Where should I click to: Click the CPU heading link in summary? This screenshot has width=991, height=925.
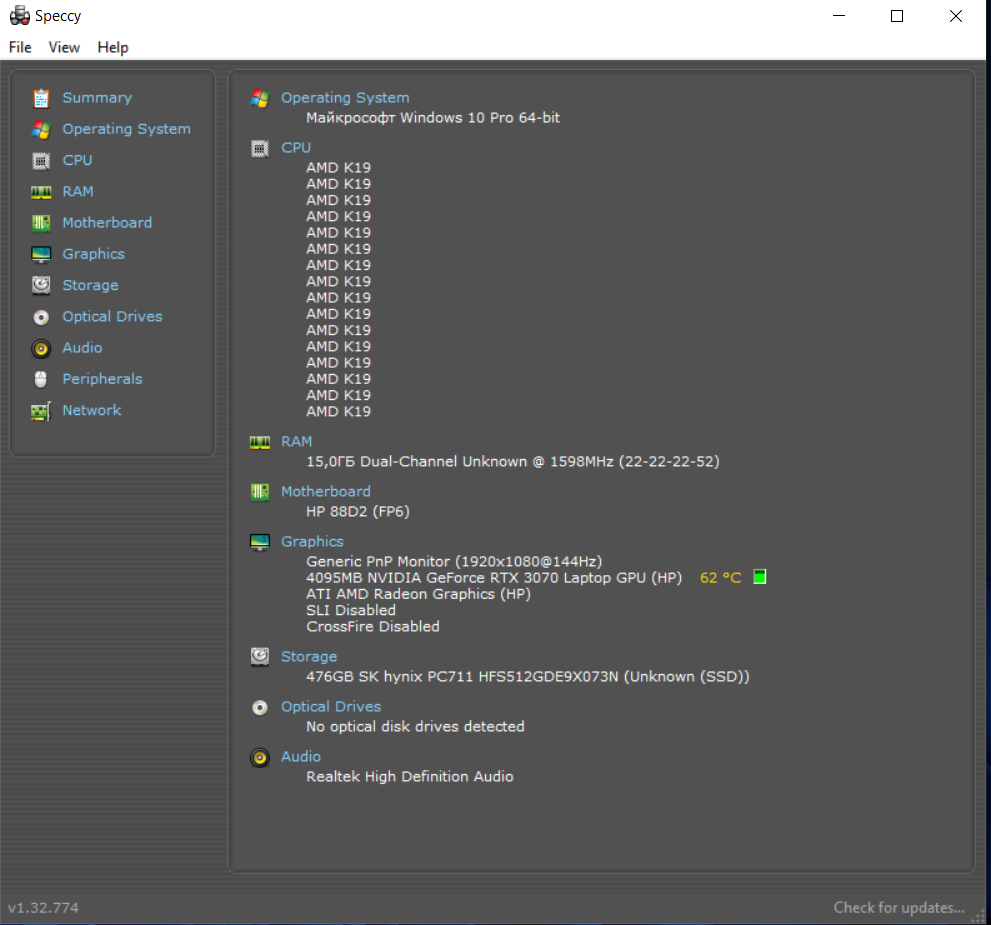[x=296, y=148]
